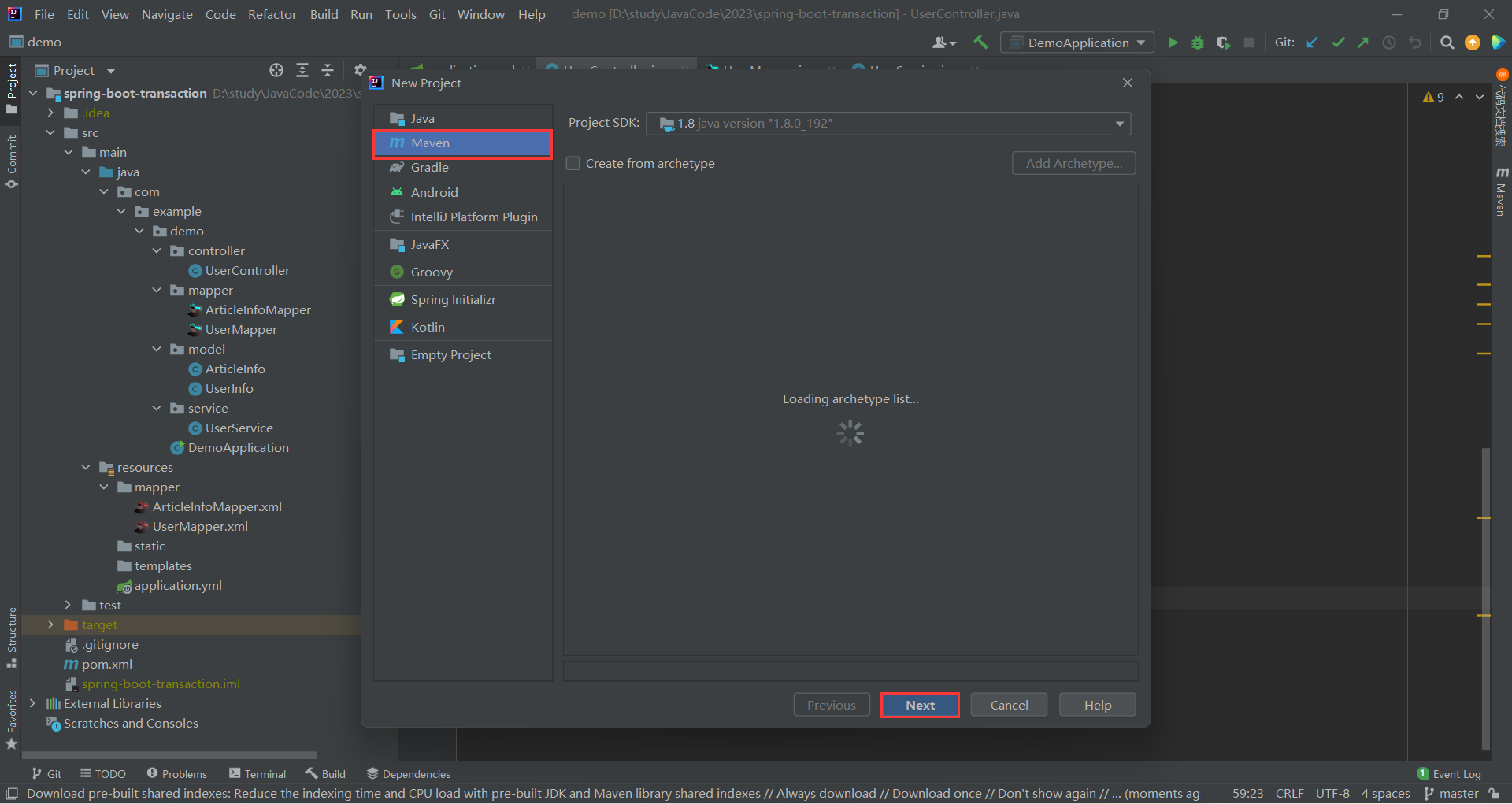Image resolution: width=1512 pixels, height=804 pixels.
Task: Click the Git Push arrow icon
Action: pyautogui.click(x=1363, y=43)
